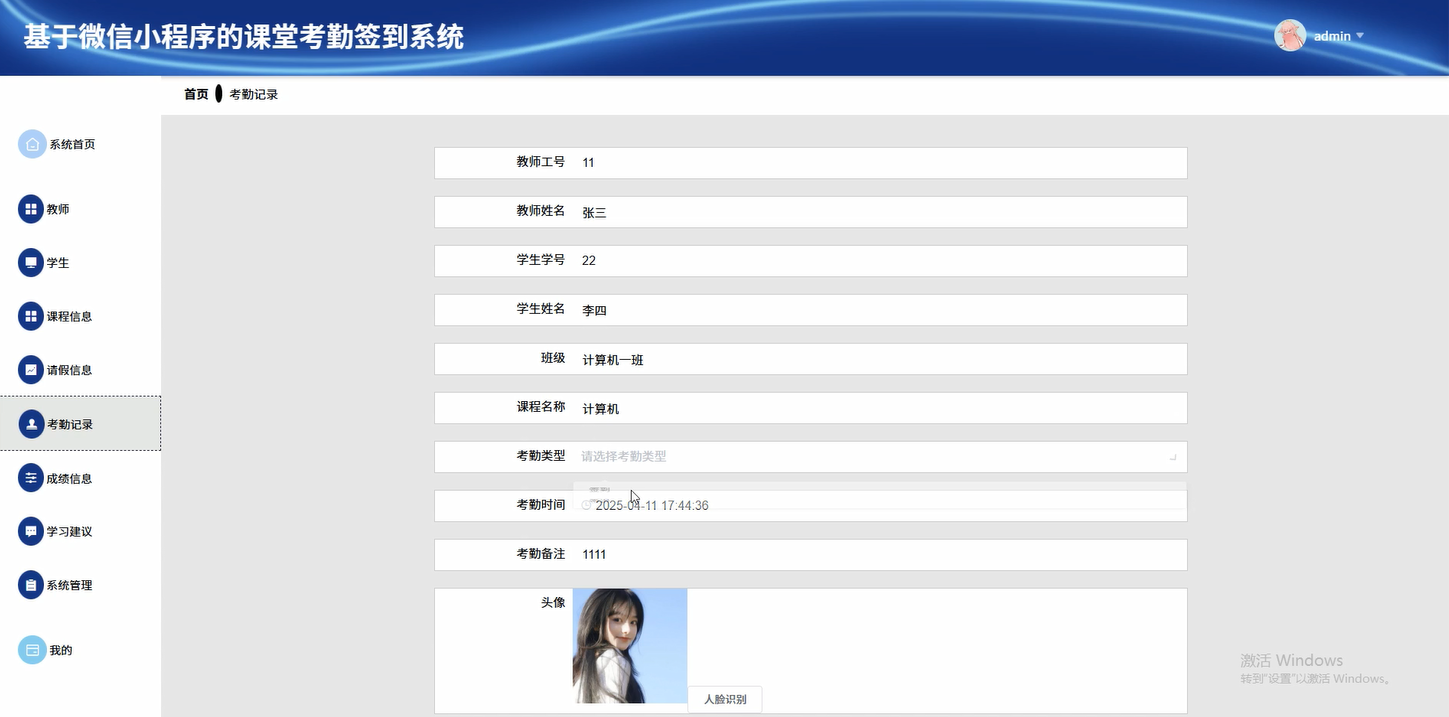Open 系统首页 menu item
The image size is (1449, 717).
80,144
